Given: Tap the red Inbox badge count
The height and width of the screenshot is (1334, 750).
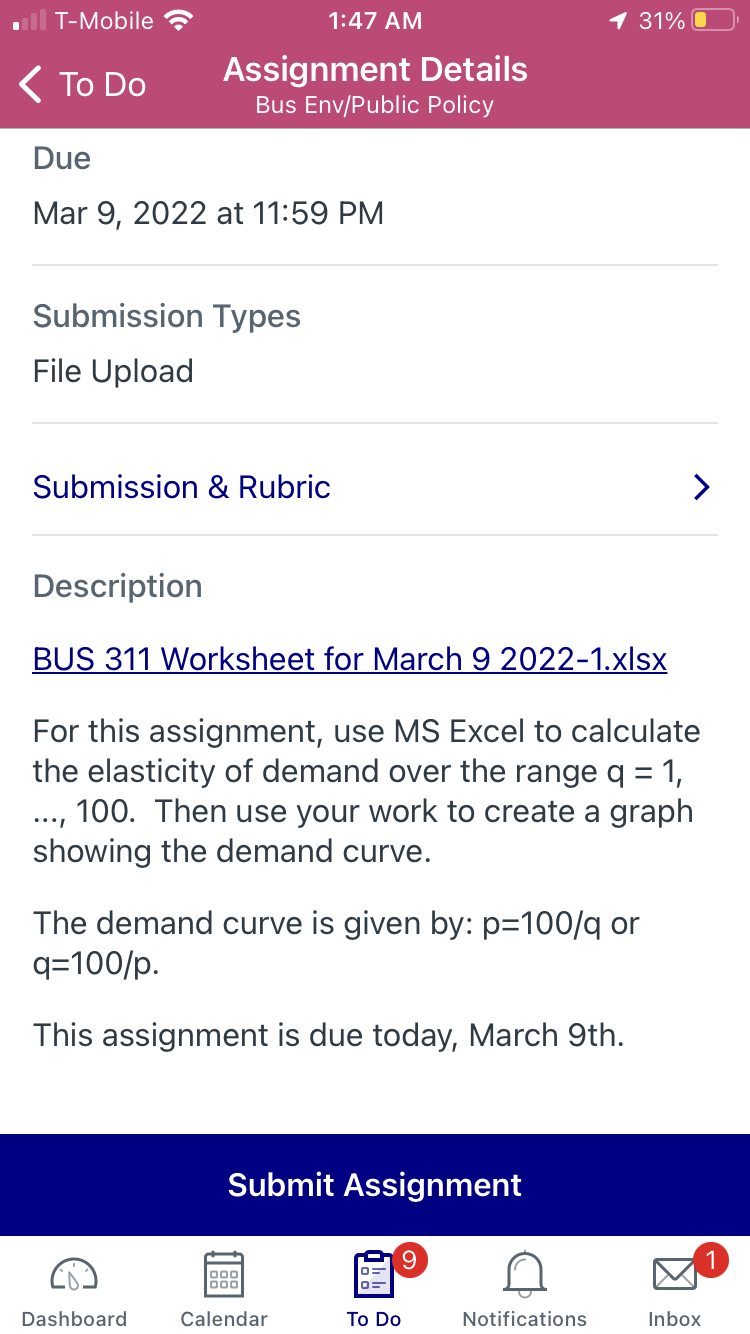Looking at the screenshot, I should pos(710,1260).
